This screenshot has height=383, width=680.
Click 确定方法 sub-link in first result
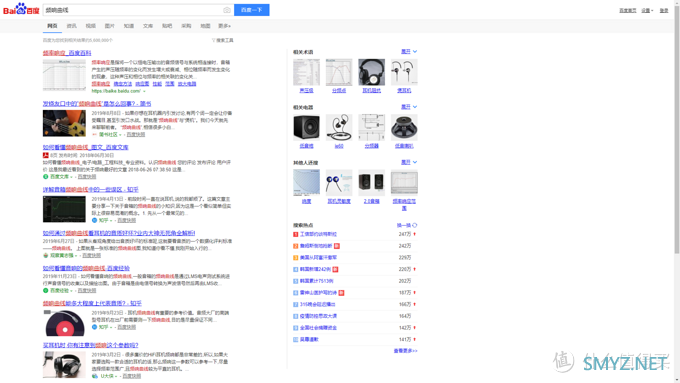(x=122, y=84)
